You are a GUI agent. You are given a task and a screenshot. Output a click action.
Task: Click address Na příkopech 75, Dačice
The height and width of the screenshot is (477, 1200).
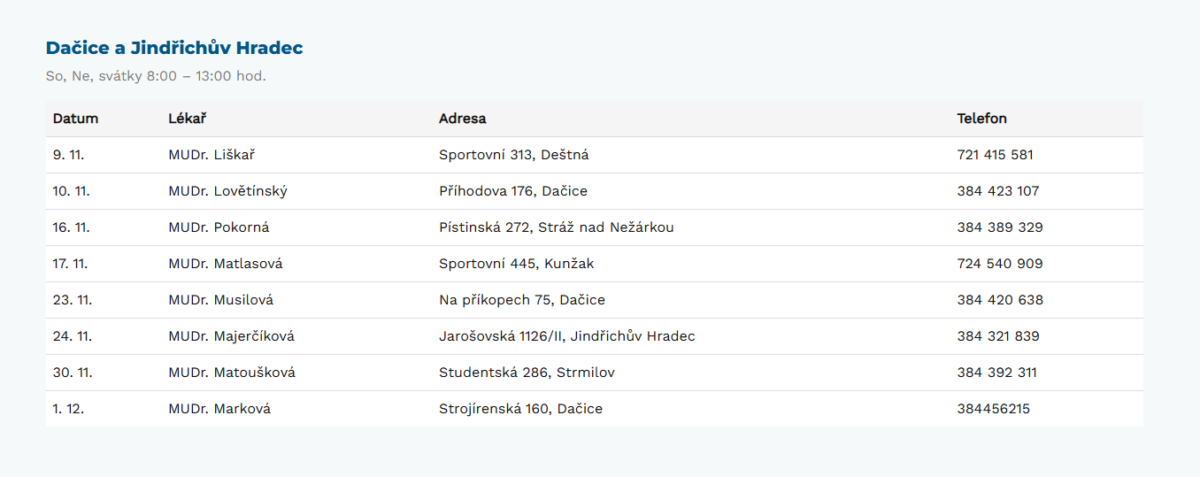[521, 300]
